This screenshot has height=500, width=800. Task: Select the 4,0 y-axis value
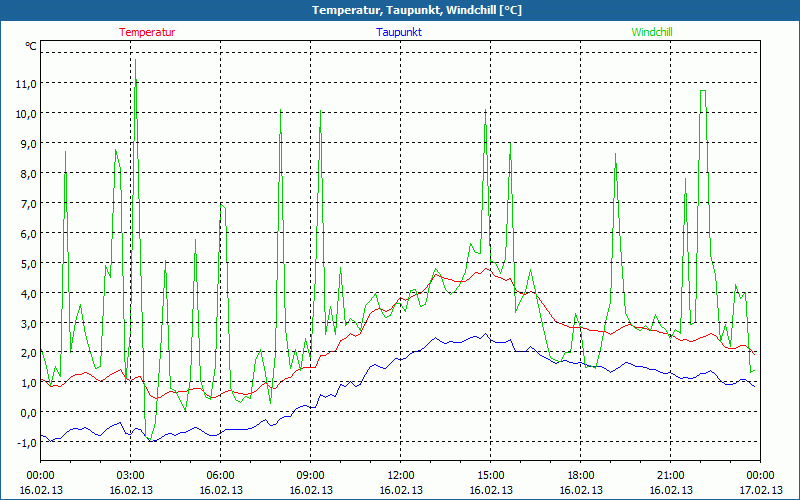[29, 293]
